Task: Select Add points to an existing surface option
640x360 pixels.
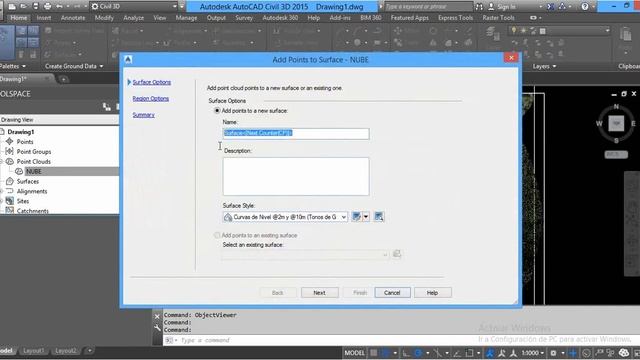Action: click(217, 235)
